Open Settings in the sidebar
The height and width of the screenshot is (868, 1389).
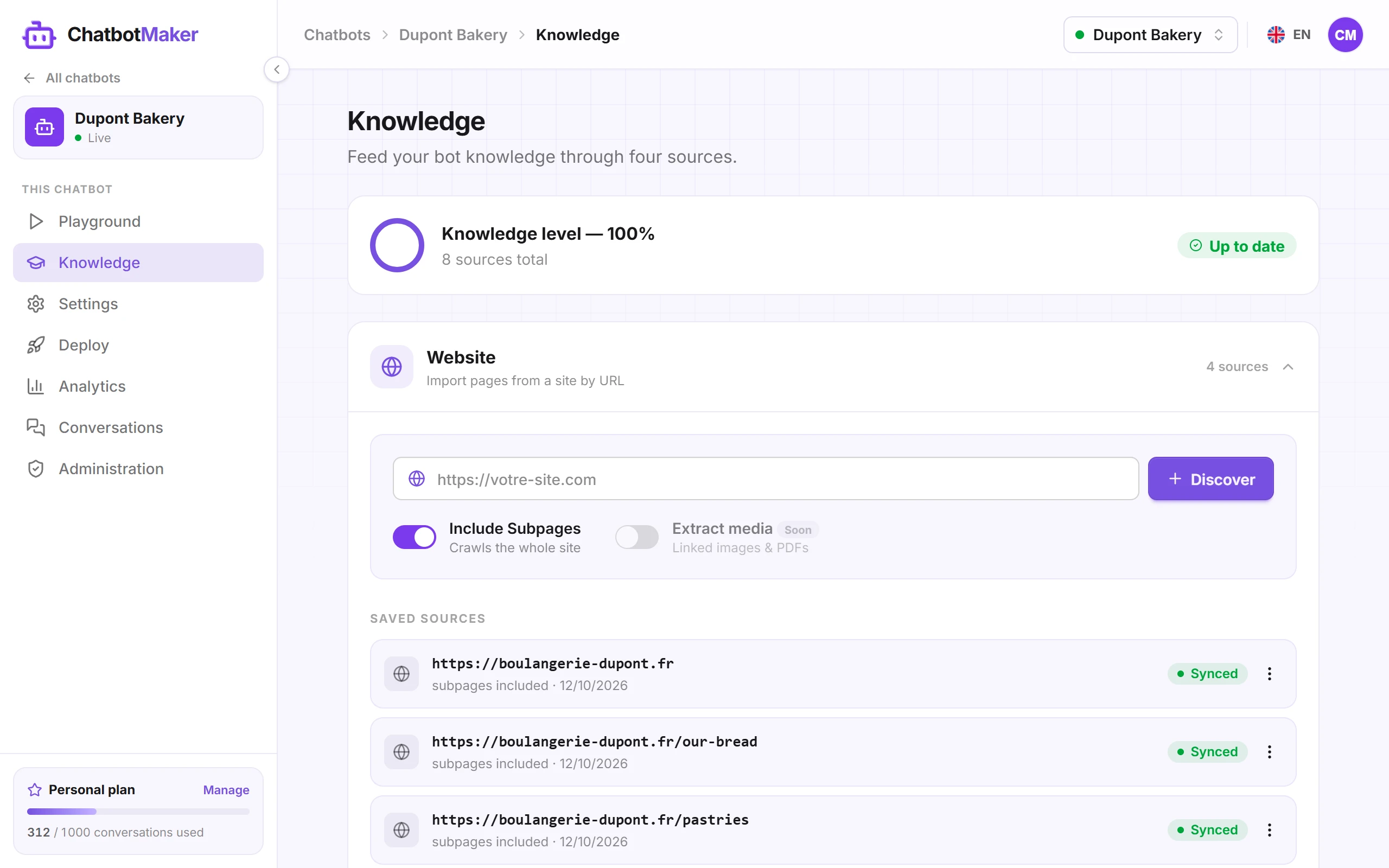click(138, 304)
